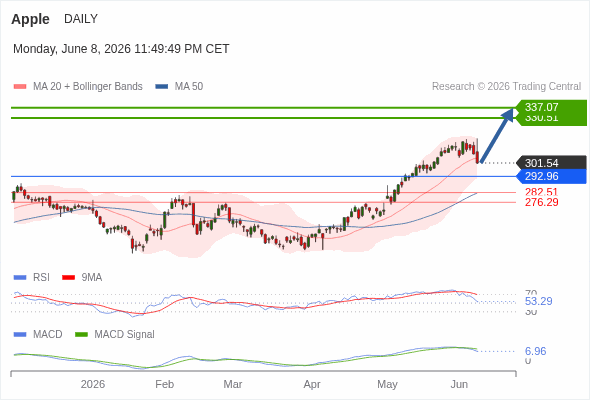Click the Apr marker on time axis
This screenshot has width=590, height=400.
pos(312,384)
